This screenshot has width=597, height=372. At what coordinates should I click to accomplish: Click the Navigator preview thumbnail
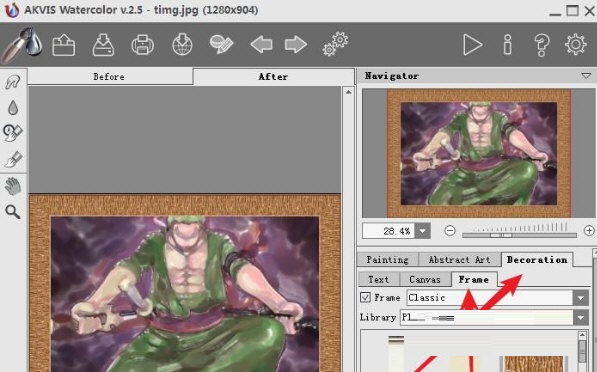click(x=479, y=153)
